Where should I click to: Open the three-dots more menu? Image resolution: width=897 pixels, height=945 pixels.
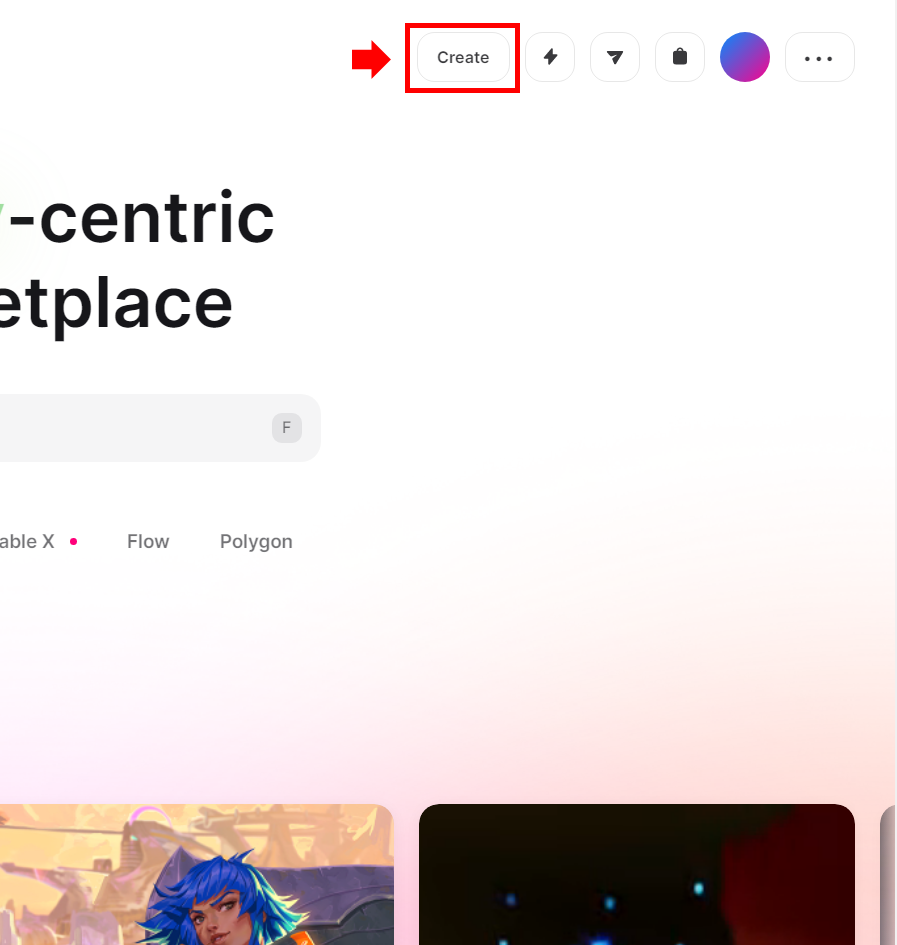(x=820, y=57)
